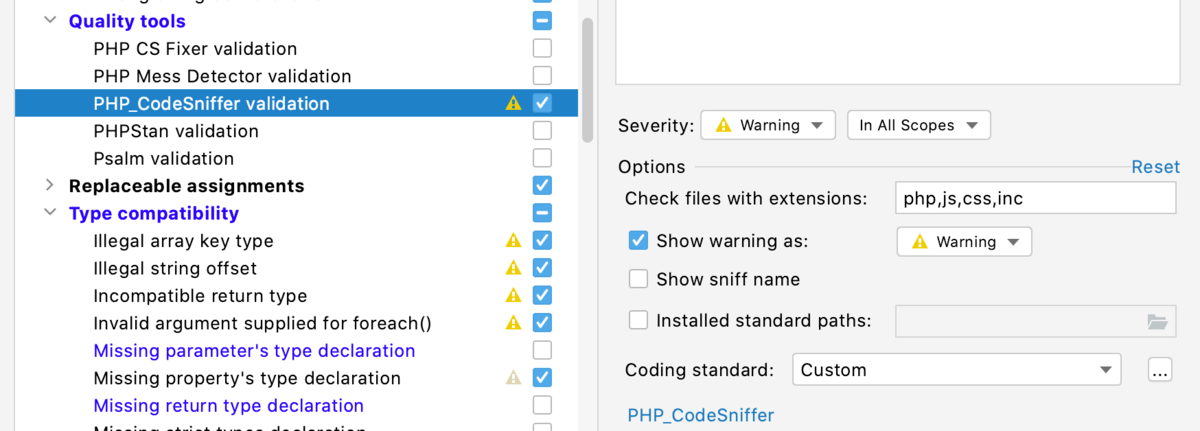Select Missing parameter's type declaration inspection
The width and height of the screenshot is (1200, 431).
[254, 351]
